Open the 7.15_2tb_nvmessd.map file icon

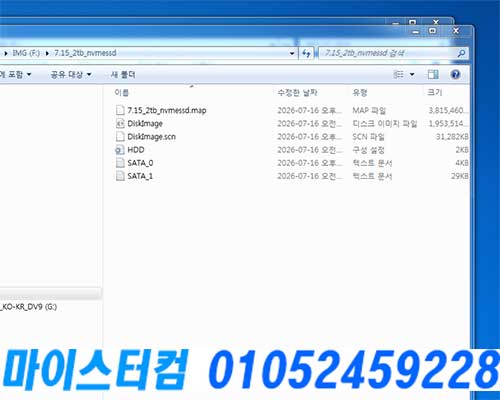(x=120, y=110)
